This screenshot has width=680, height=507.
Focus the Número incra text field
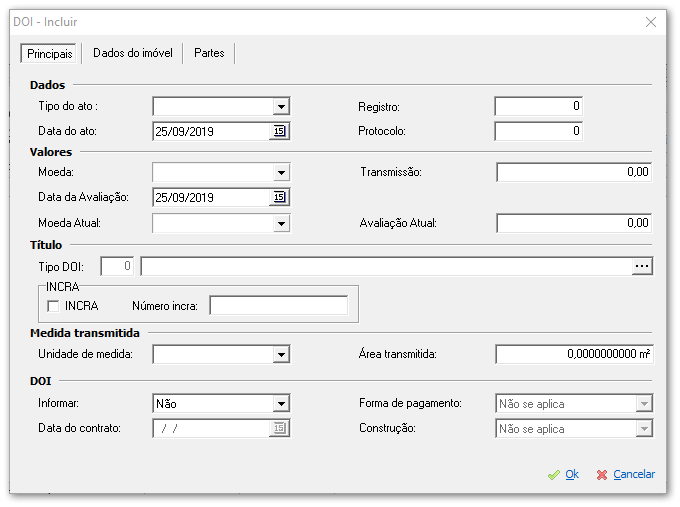[278, 306]
